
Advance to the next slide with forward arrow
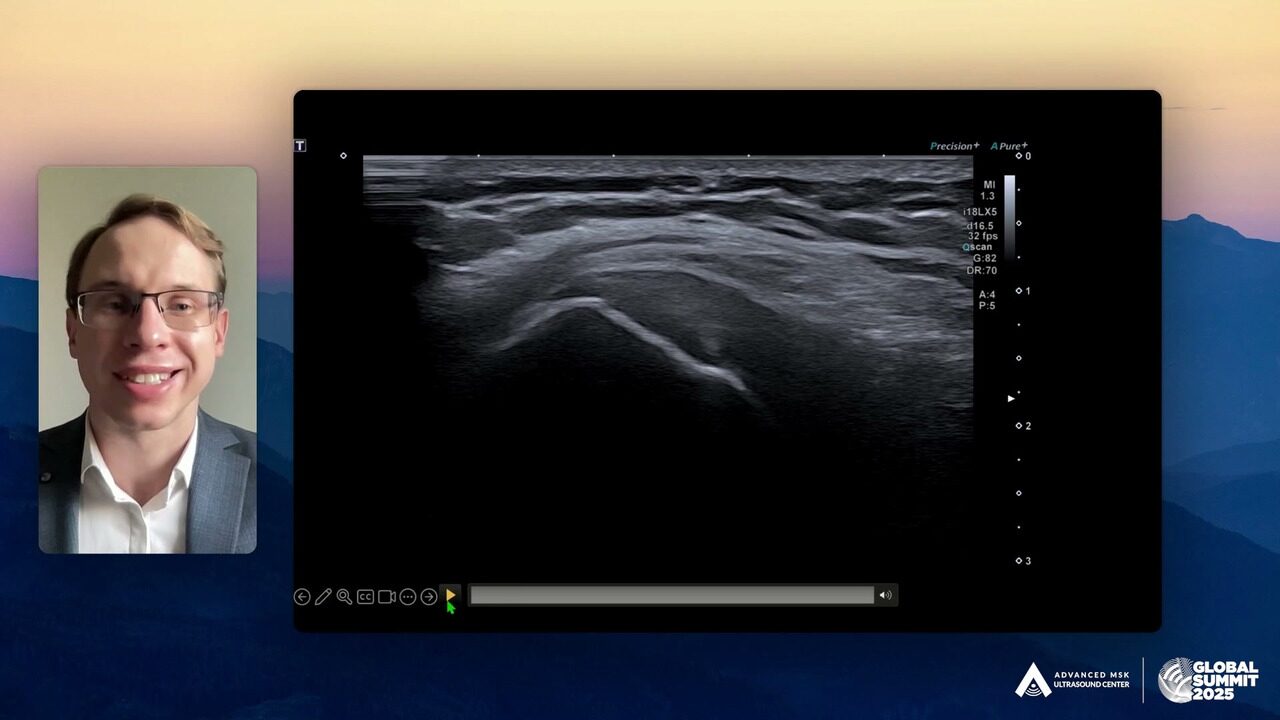point(429,597)
